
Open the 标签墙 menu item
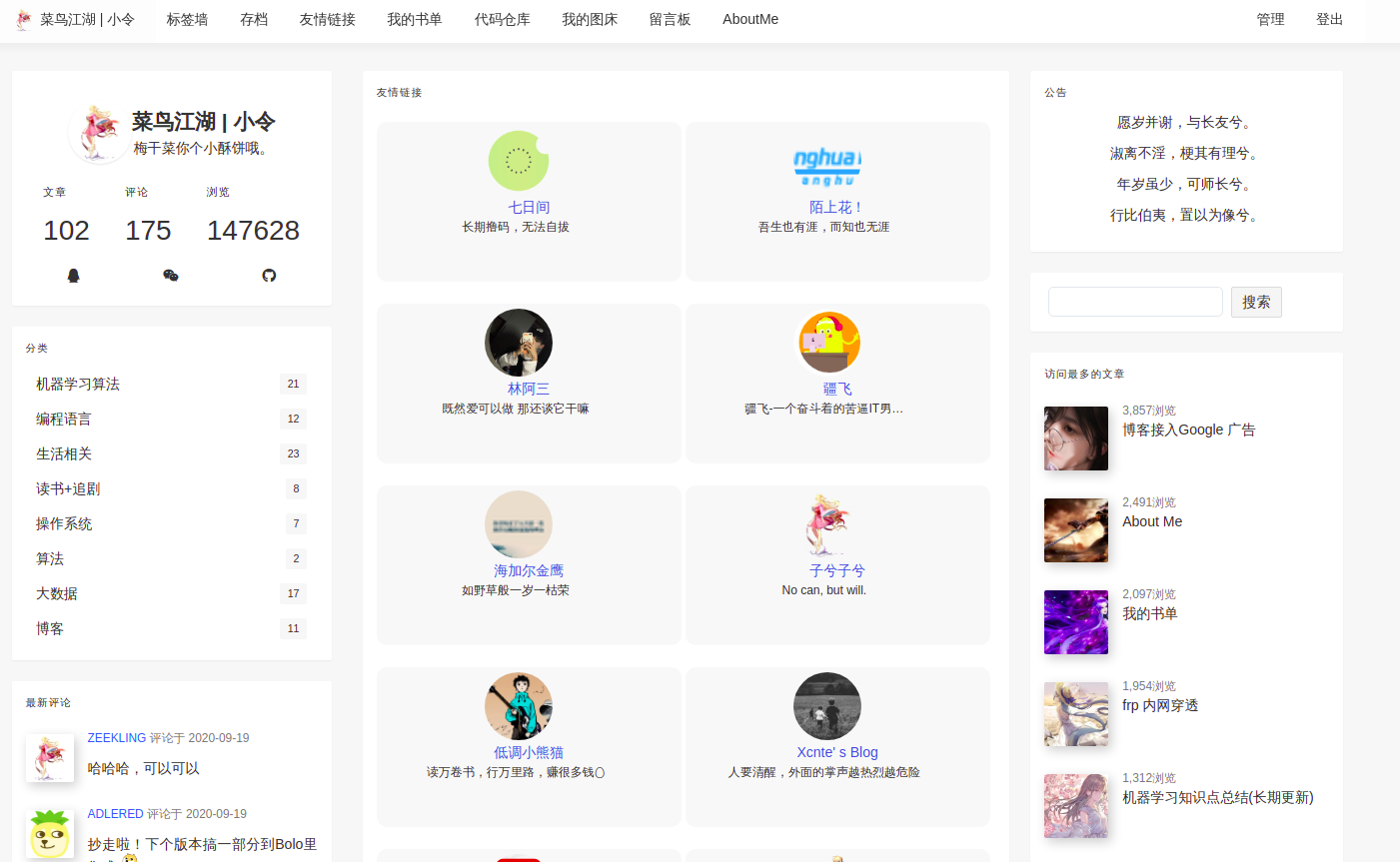(x=187, y=19)
